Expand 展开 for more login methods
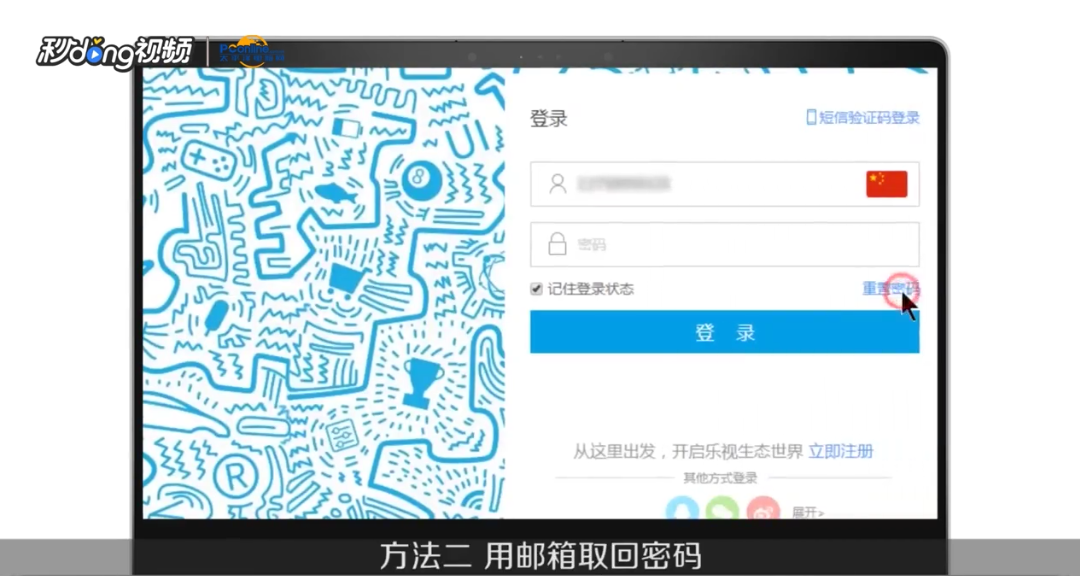Screen dimensions: 1080x576 (x=805, y=510)
